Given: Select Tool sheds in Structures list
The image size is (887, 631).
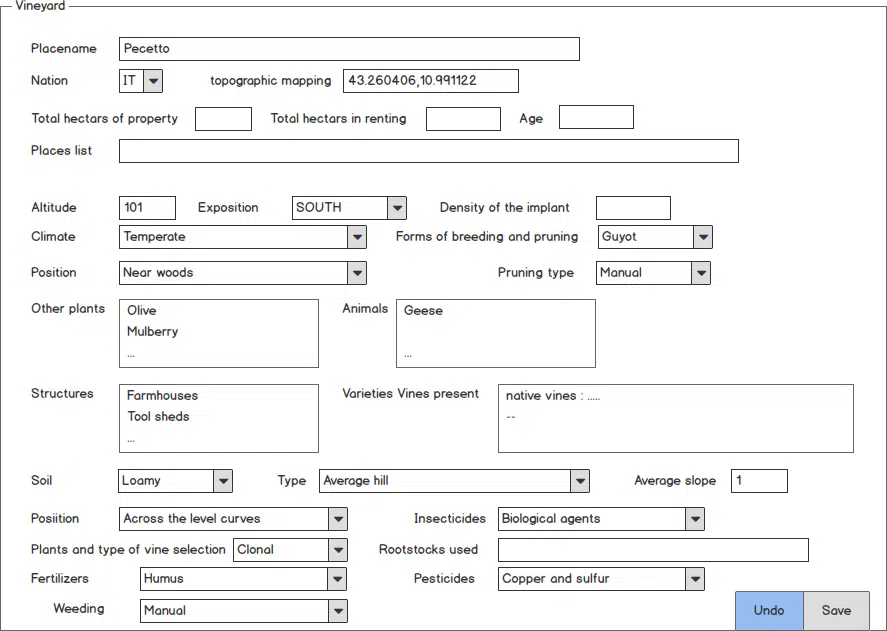Looking at the screenshot, I should point(158,417).
